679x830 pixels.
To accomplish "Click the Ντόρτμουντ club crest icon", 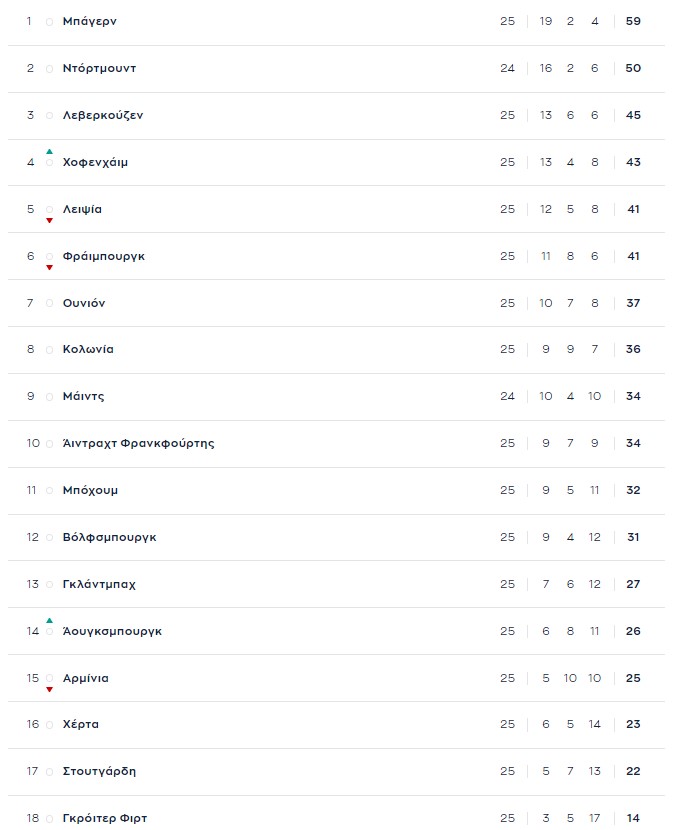I will point(48,68).
